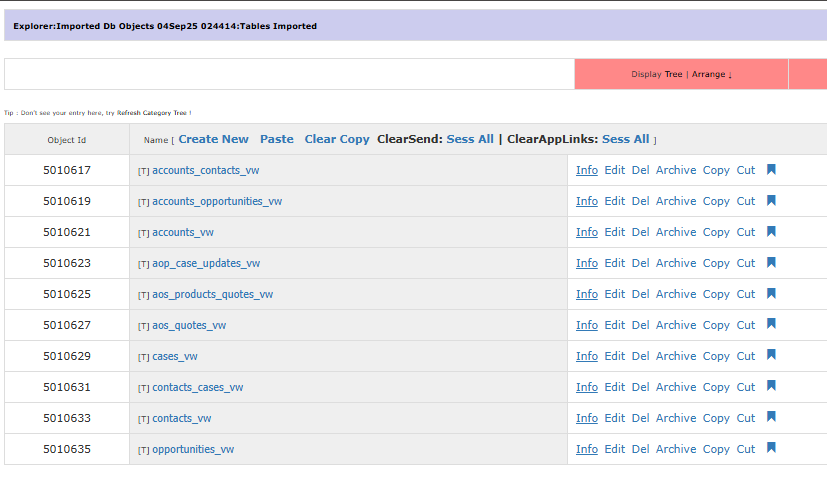The width and height of the screenshot is (827, 481).
Task: Open cases_vw table
Action: tap(175, 357)
